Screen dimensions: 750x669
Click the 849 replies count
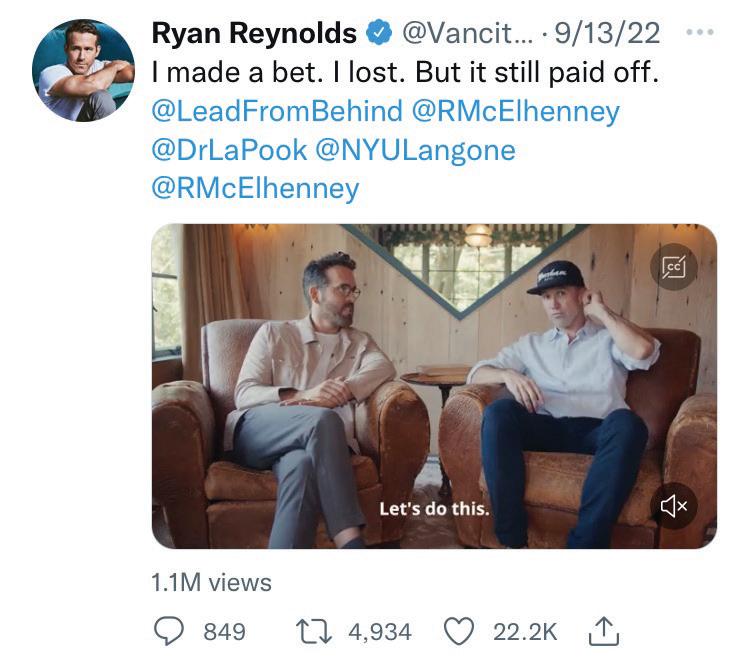click(x=224, y=632)
